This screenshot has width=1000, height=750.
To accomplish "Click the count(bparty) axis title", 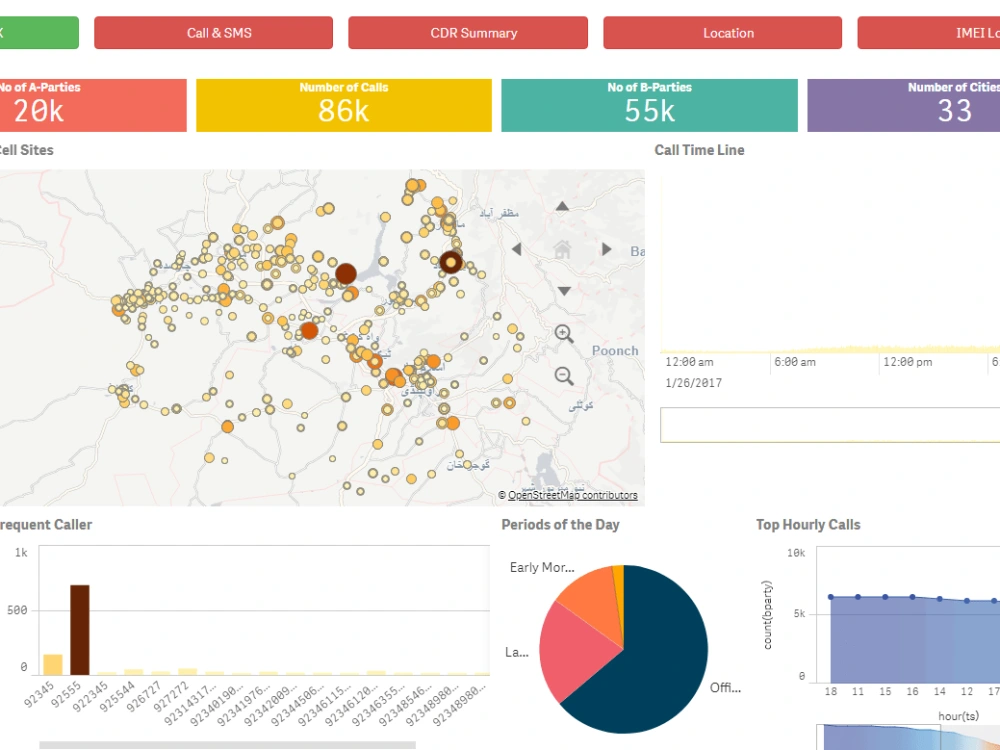I will coord(767,615).
